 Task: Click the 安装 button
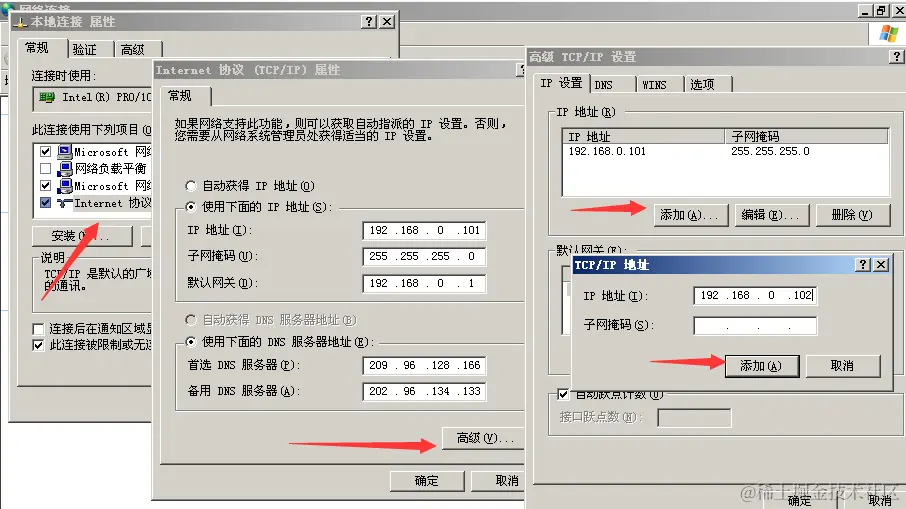pyautogui.click(x=82, y=236)
